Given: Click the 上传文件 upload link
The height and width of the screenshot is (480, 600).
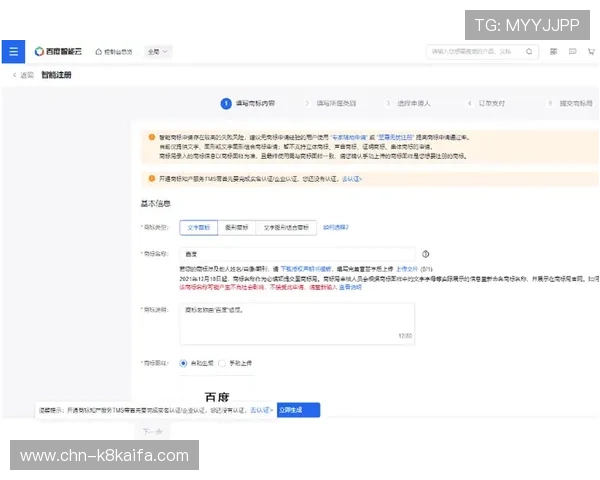Looking at the screenshot, I should click(x=407, y=269).
